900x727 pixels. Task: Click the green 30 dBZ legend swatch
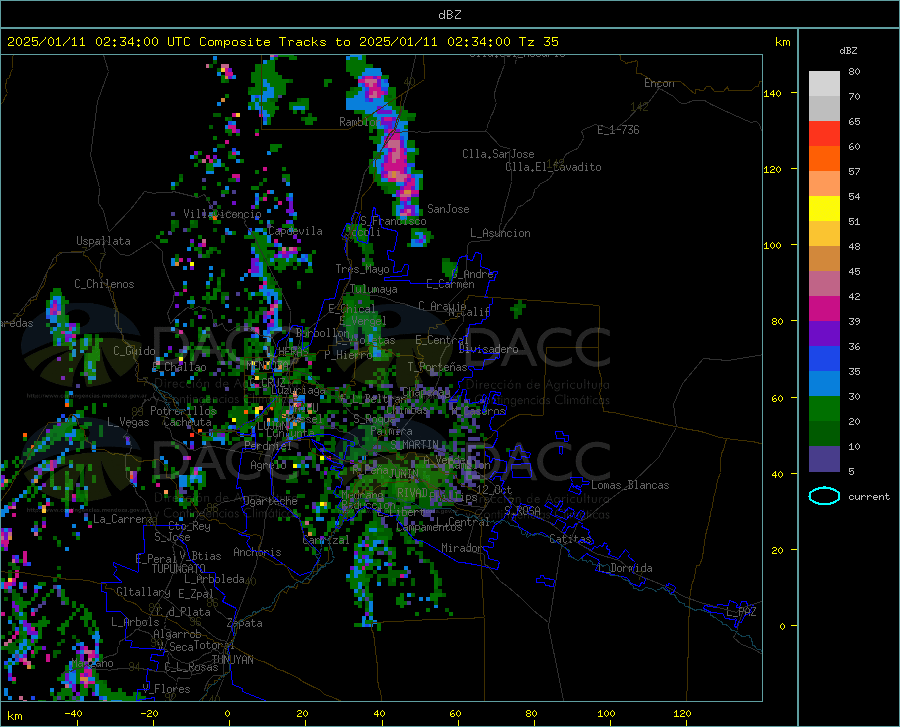tap(824, 409)
